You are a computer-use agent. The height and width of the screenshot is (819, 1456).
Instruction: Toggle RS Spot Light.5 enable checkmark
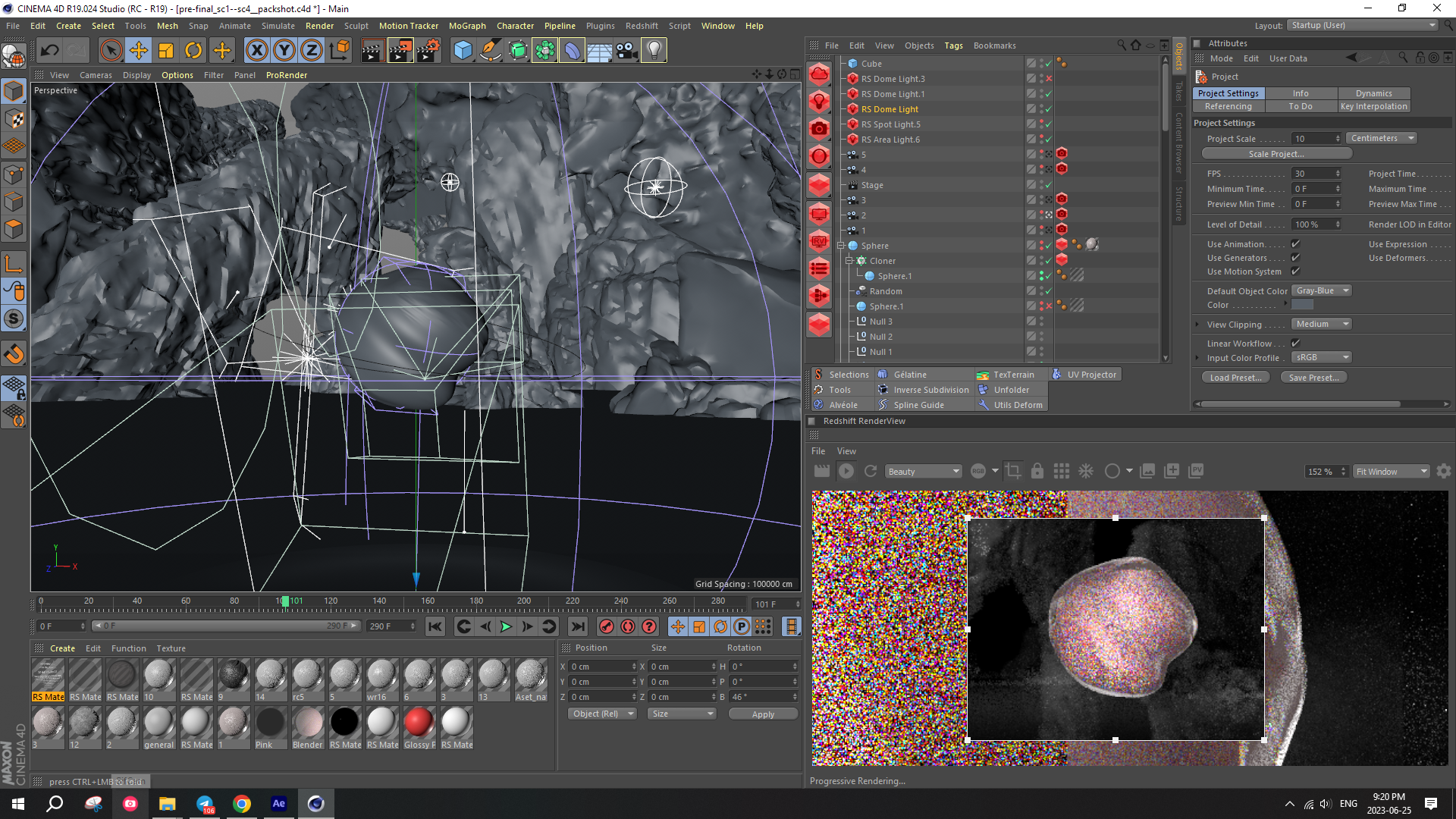click(1049, 124)
